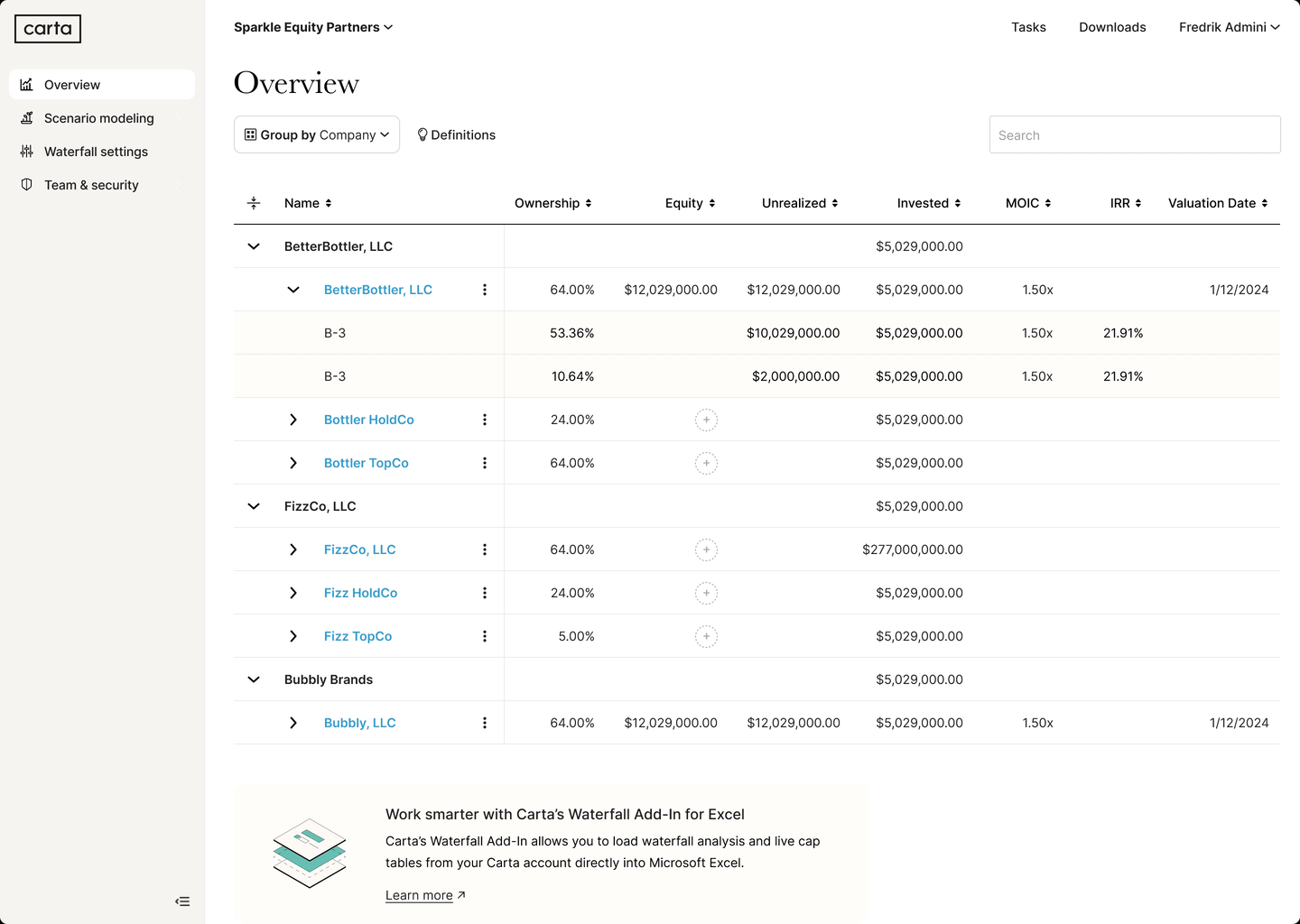Screen dimensions: 1300x924
Task: Sort table by IRR column
Action: click(1126, 203)
